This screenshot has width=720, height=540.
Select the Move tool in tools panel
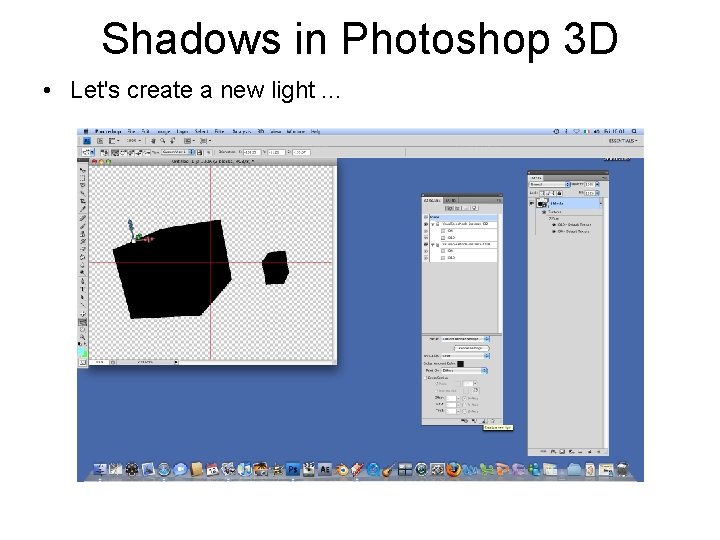(x=83, y=170)
